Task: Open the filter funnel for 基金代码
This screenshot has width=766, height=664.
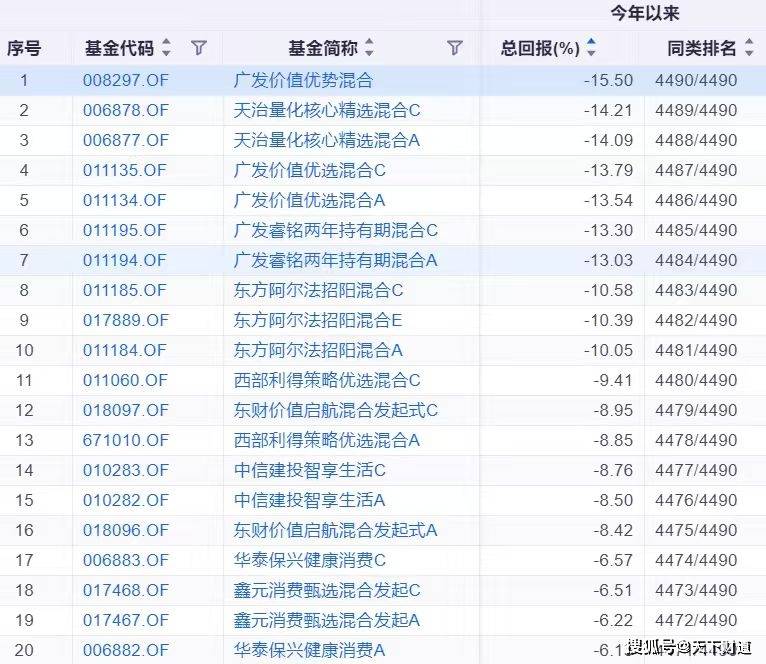Action: [198, 48]
